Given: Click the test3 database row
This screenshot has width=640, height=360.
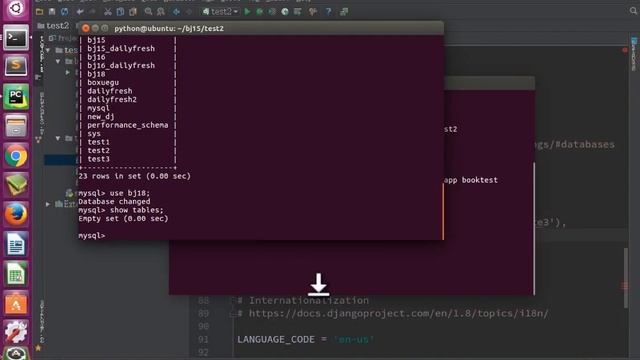Looking at the screenshot, I should (98, 159).
